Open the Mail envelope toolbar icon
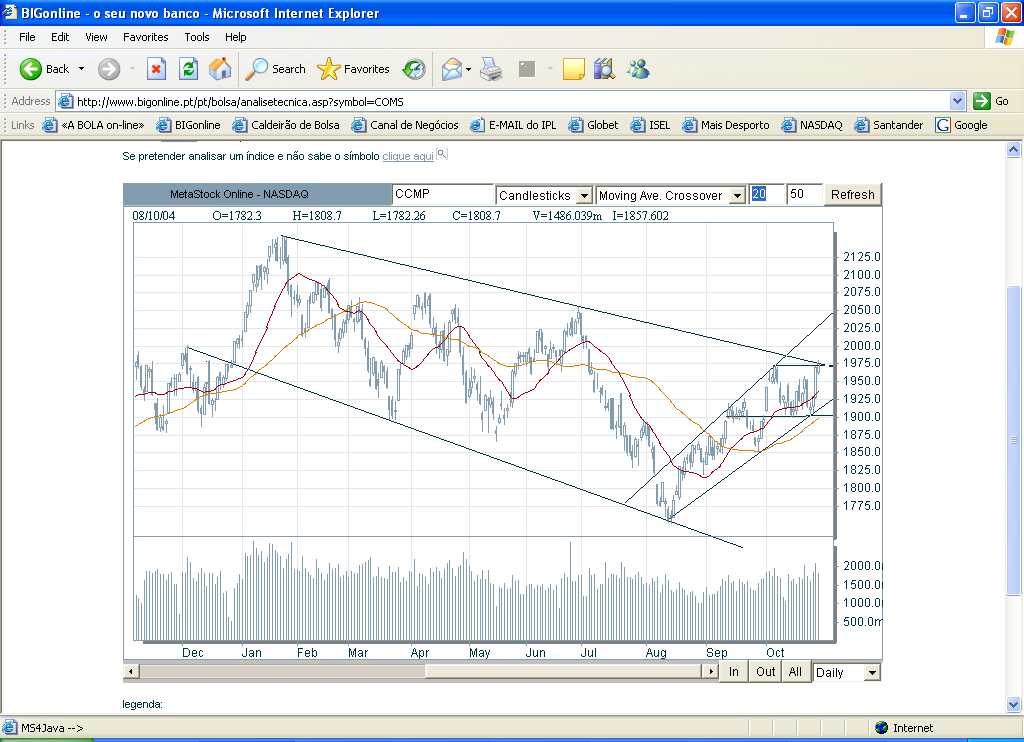Viewport: 1024px width, 742px height. (452, 69)
